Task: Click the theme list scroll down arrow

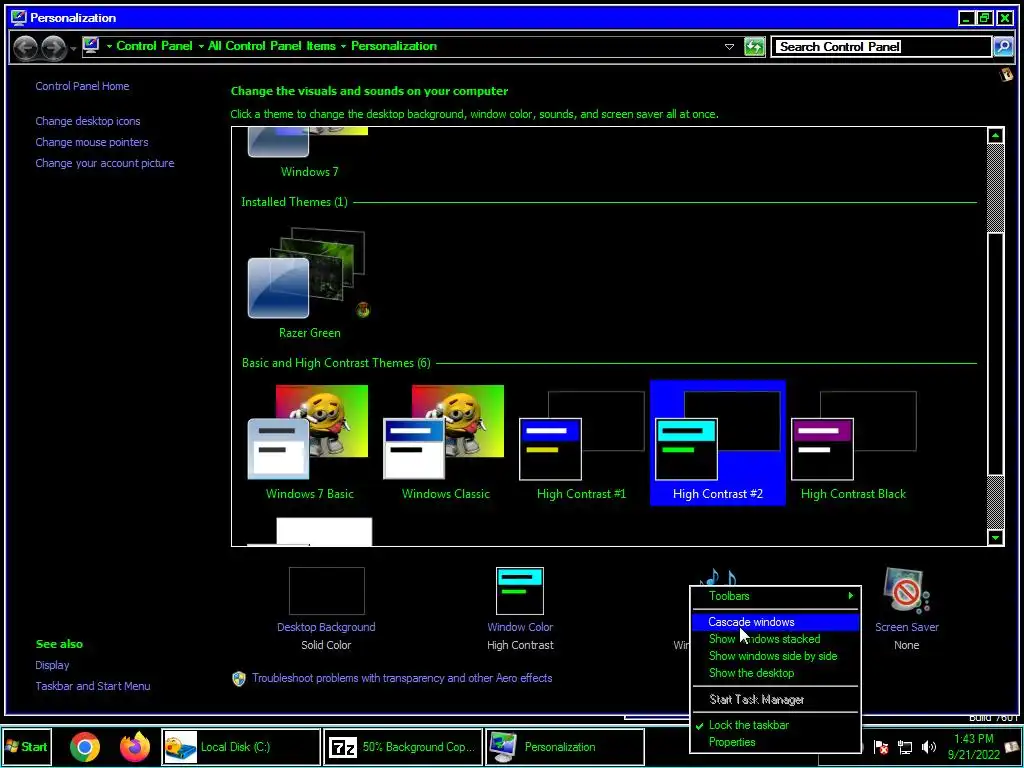Action: tap(995, 537)
